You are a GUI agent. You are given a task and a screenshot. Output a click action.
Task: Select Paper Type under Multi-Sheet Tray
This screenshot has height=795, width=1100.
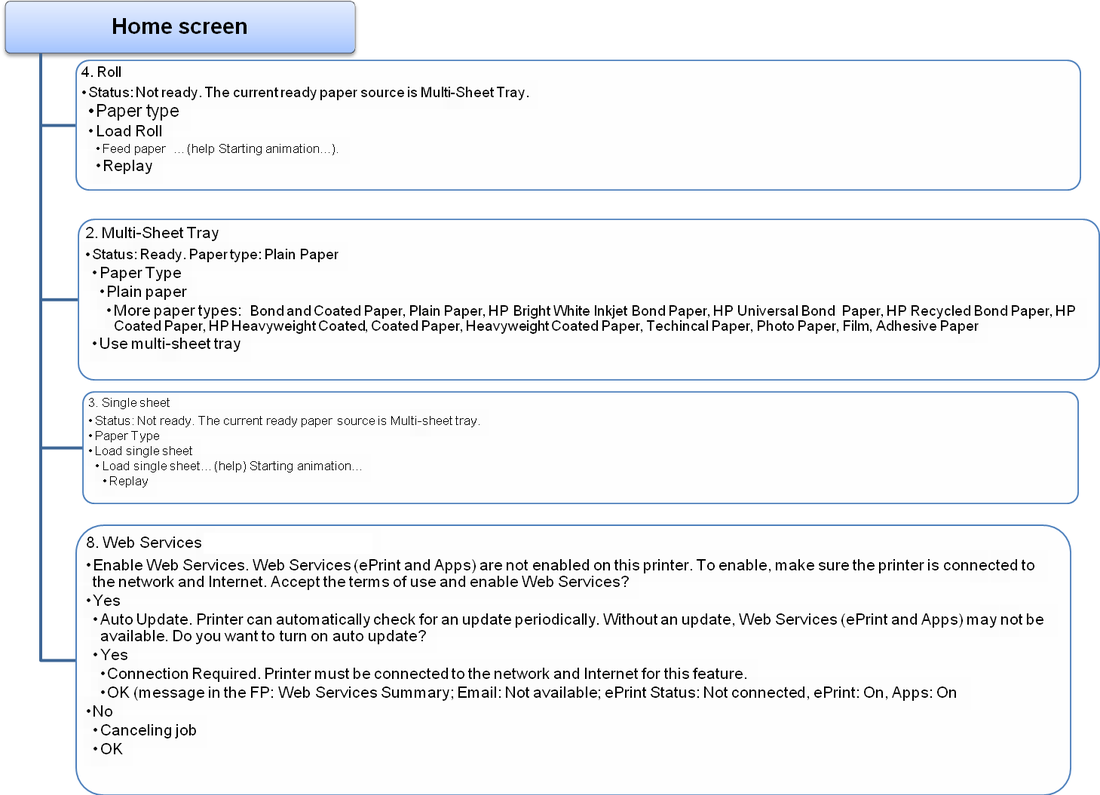click(140, 273)
